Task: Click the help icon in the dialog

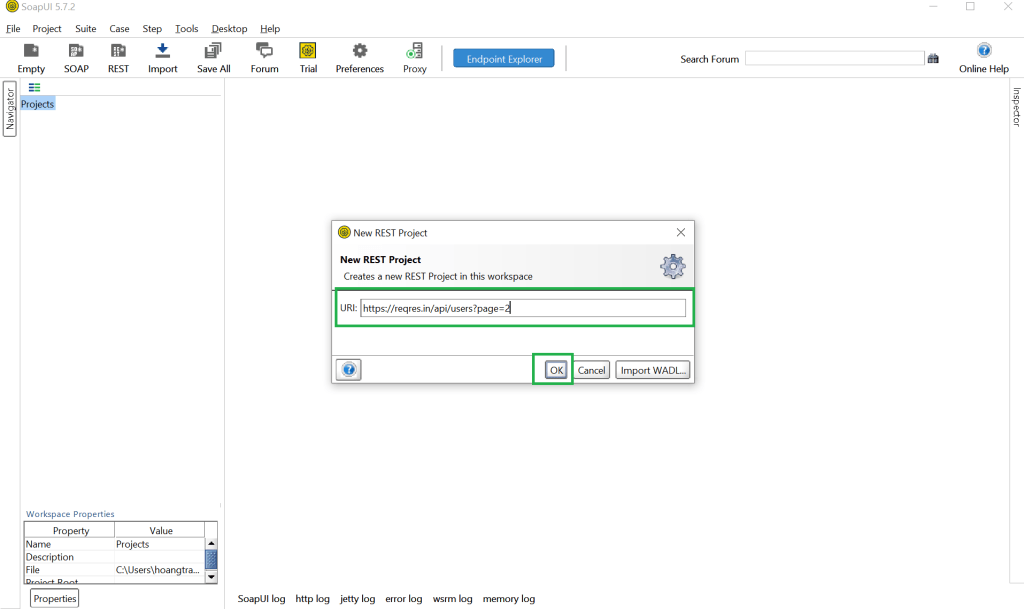Action: coord(348,370)
